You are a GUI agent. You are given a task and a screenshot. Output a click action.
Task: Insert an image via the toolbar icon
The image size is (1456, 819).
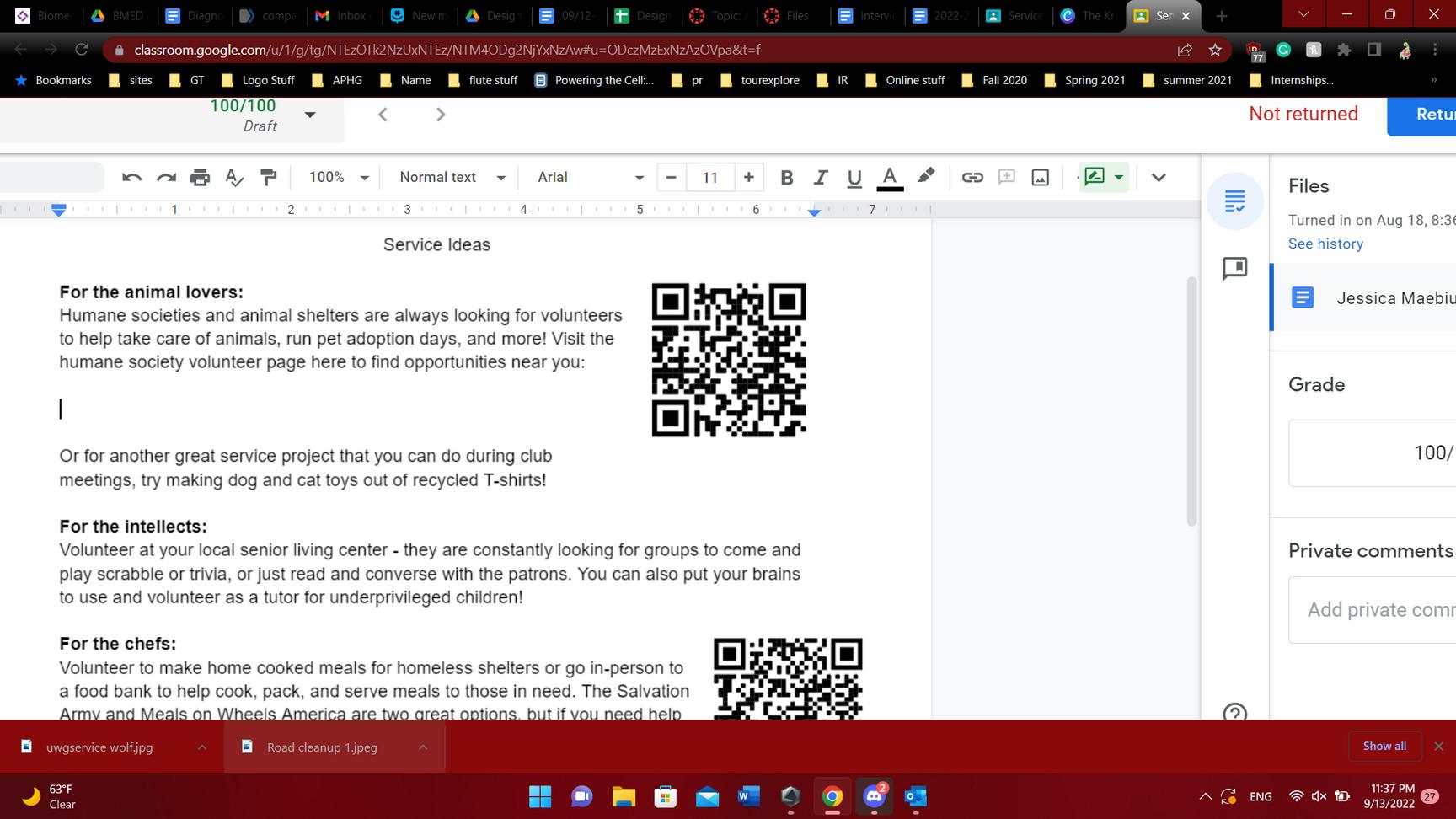(1041, 177)
